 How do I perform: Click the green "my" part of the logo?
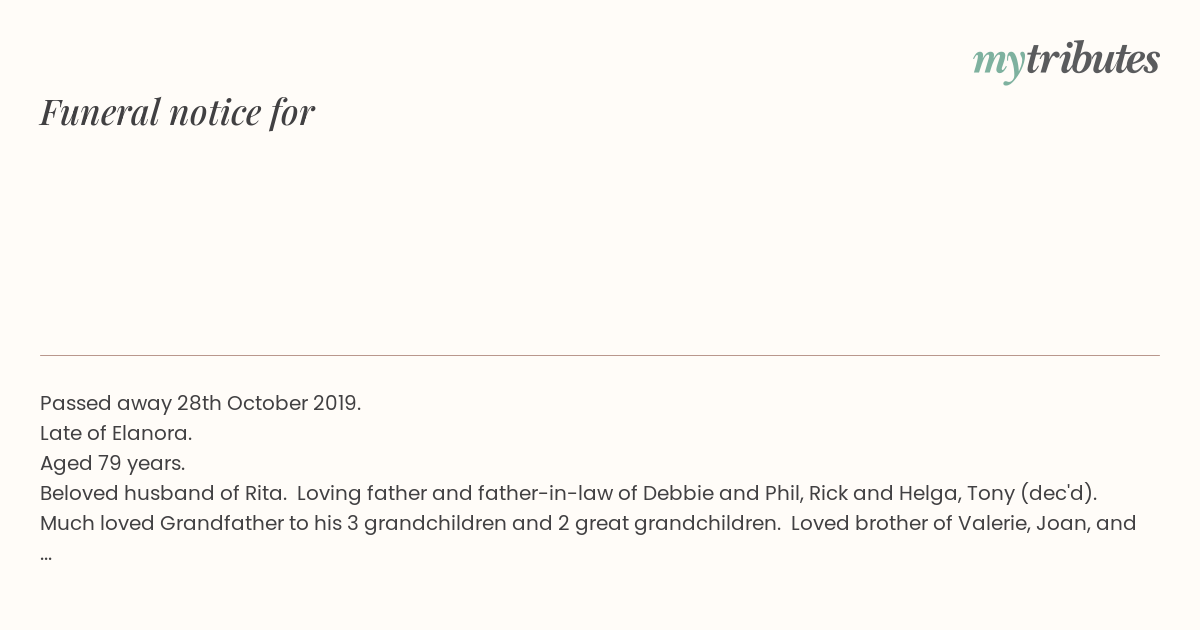[x=998, y=64]
